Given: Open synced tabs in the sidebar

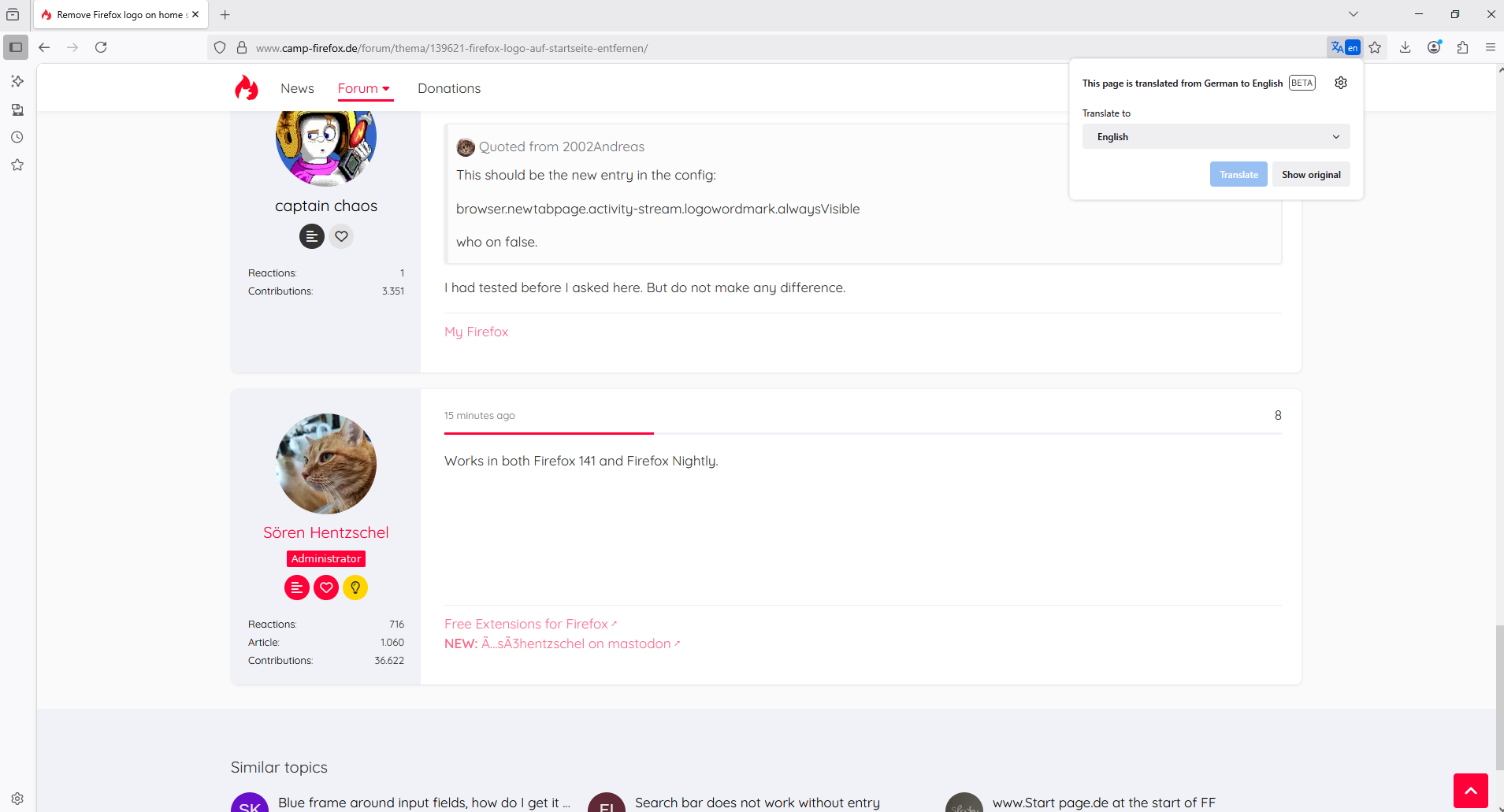Looking at the screenshot, I should point(17,109).
